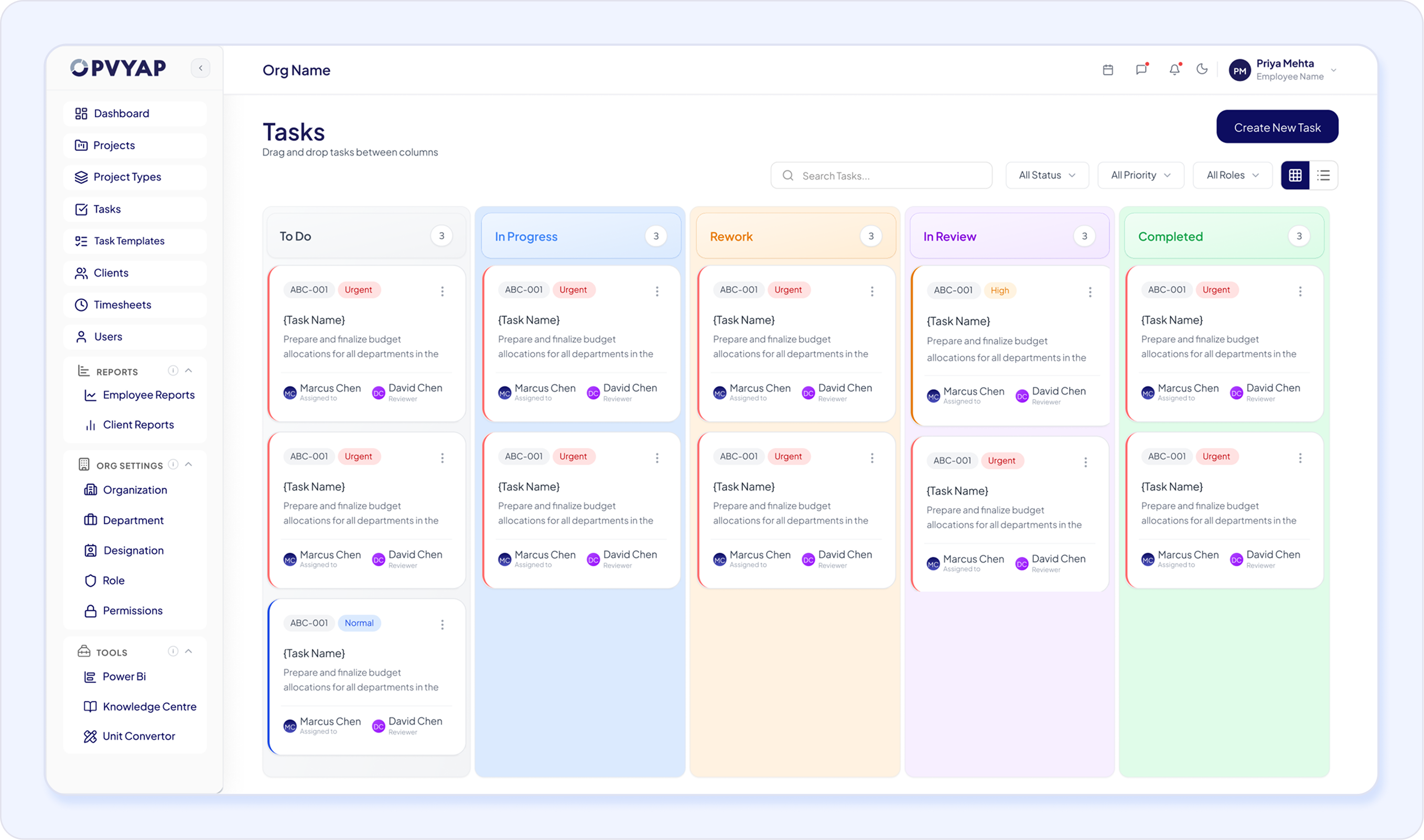Open the calendar icon in header
1424x840 pixels.
tap(1108, 70)
